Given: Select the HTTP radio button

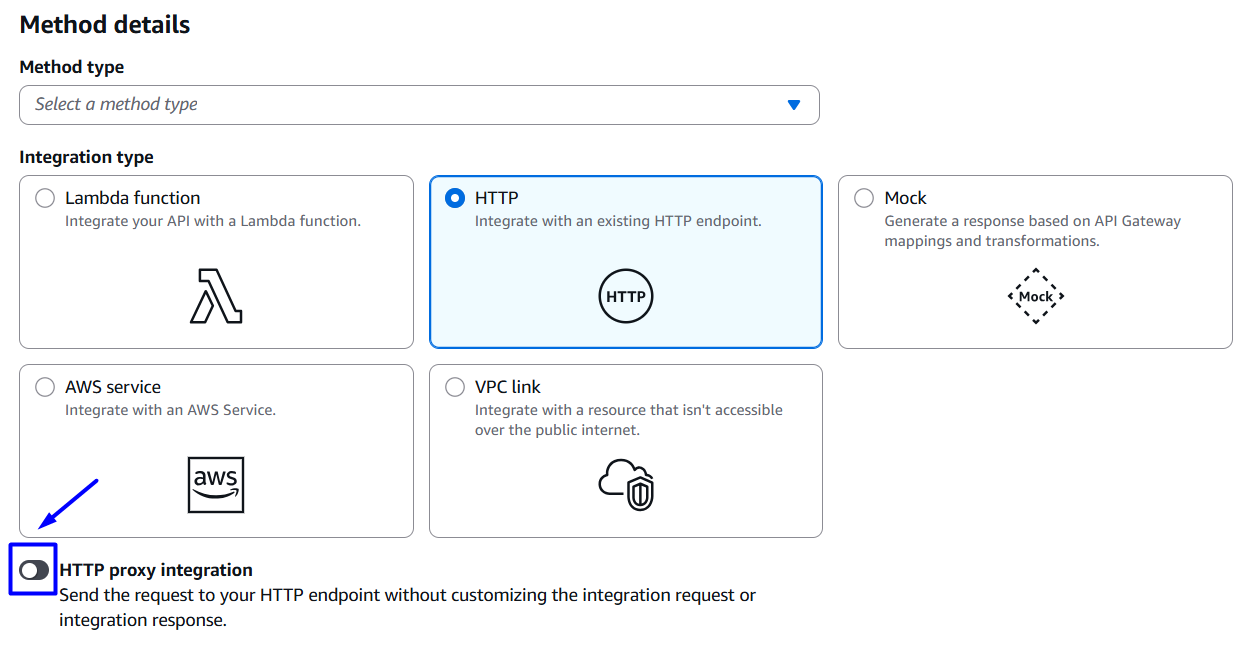Looking at the screenshot, I should (x=455, y=198).
